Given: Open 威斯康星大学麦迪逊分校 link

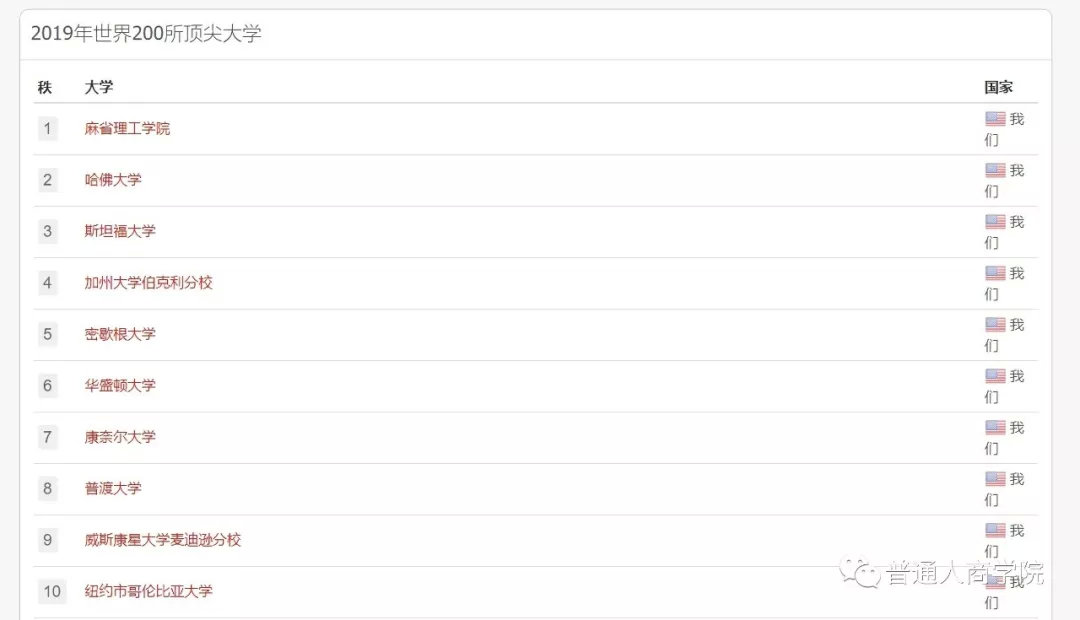Looking at the screenshot, I should [x=162, y=540].
